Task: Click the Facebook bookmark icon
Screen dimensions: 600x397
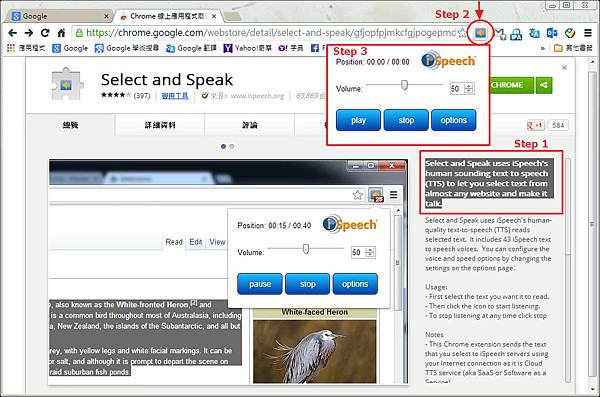Action: pyautogui.click(x=315, y=48)
